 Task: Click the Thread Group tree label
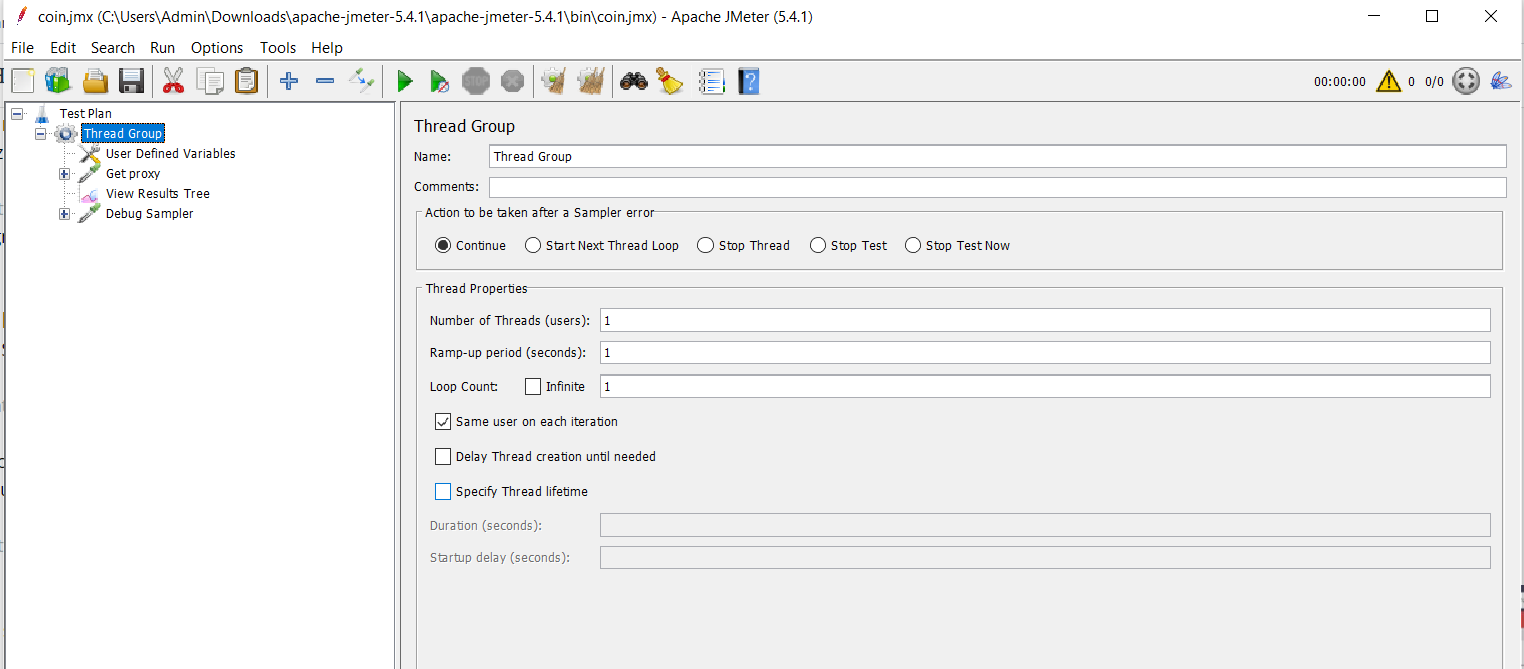(x=123, y=133)
